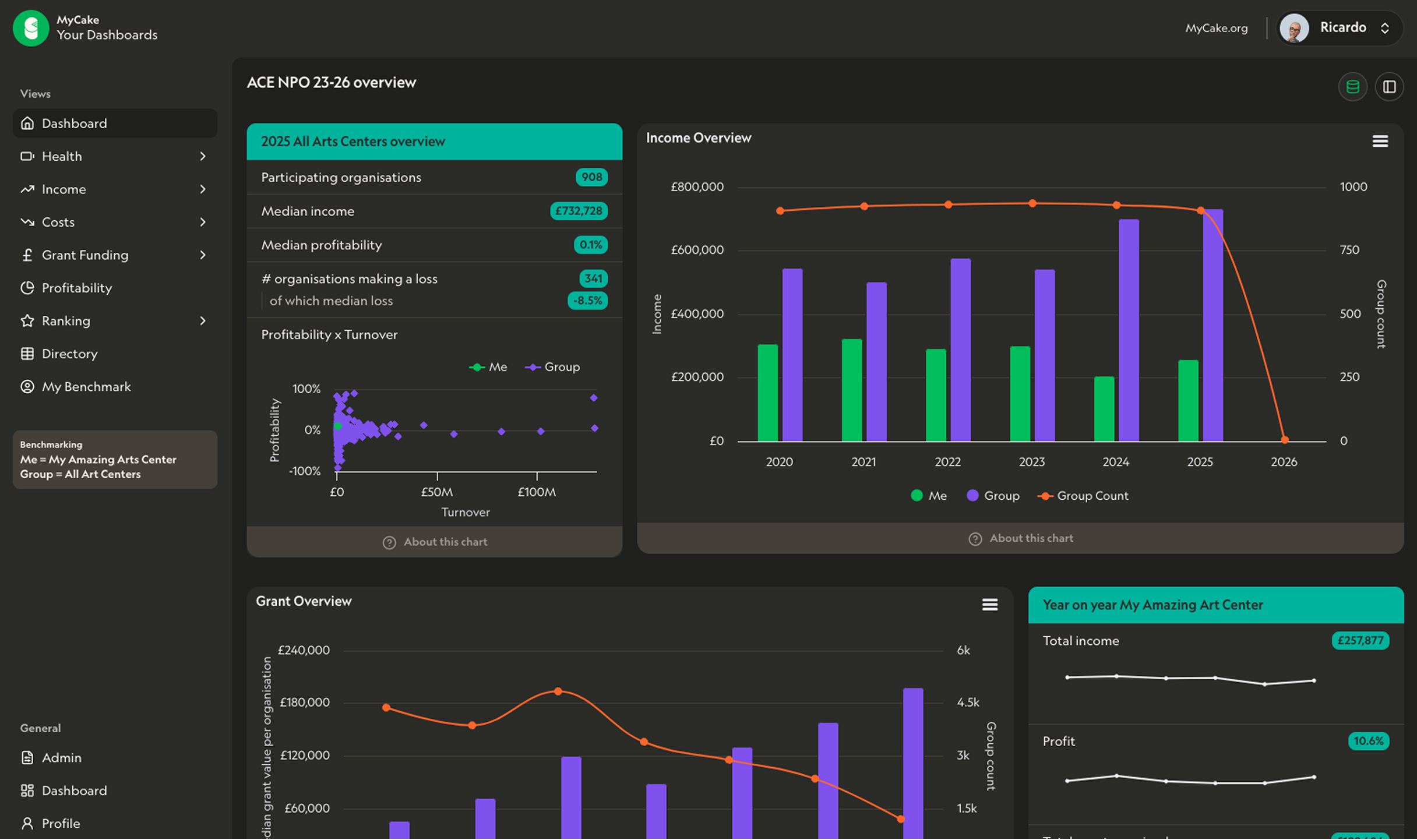1417x840 pixels.
Task: Click the Income trending-up icon
Action: [27, 189]
